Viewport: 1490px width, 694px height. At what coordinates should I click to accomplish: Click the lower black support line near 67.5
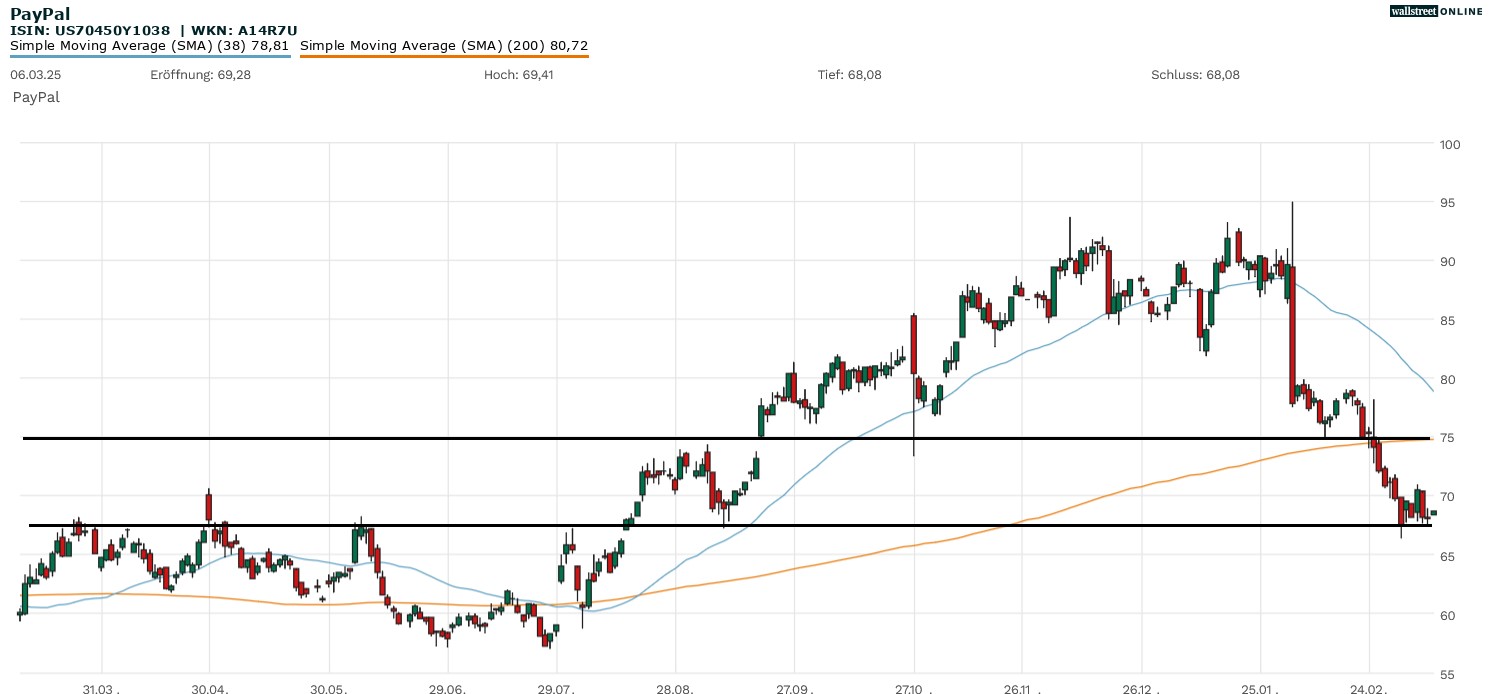click(x=730, y=525)
